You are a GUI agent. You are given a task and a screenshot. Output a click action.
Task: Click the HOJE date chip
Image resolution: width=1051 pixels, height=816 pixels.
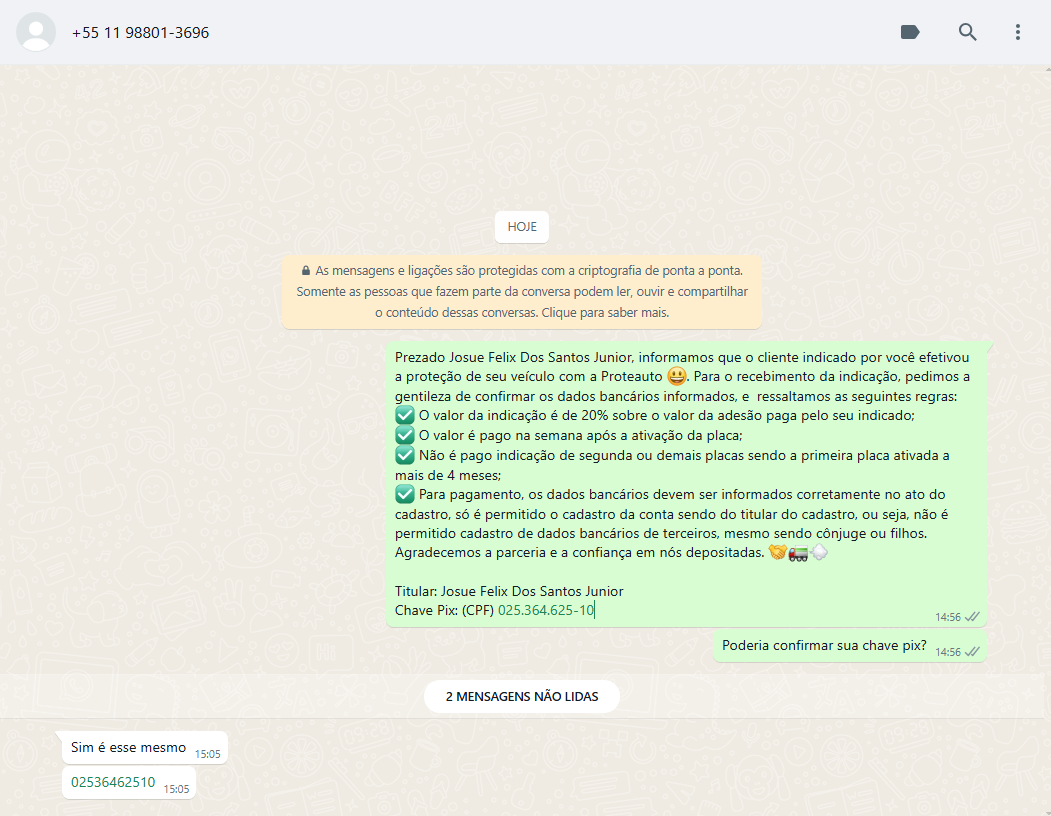(x=522, y=227)
